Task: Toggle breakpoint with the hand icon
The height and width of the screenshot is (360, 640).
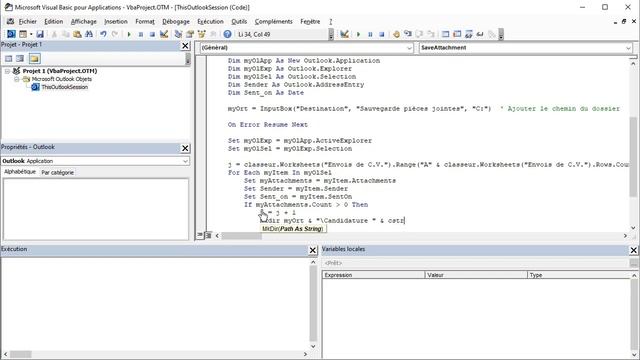Action: pos(396,34)
